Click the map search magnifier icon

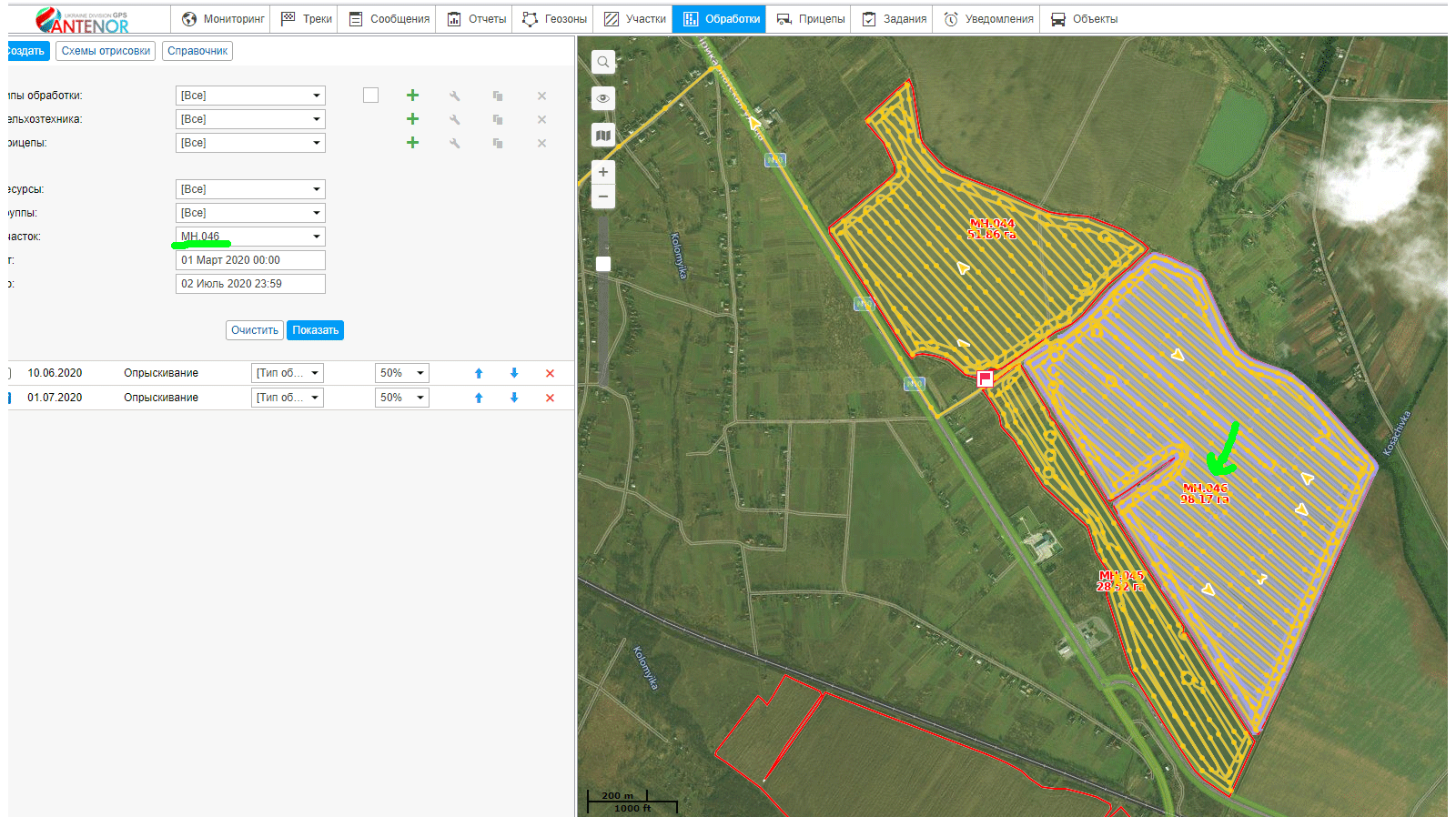click(602, 62)
